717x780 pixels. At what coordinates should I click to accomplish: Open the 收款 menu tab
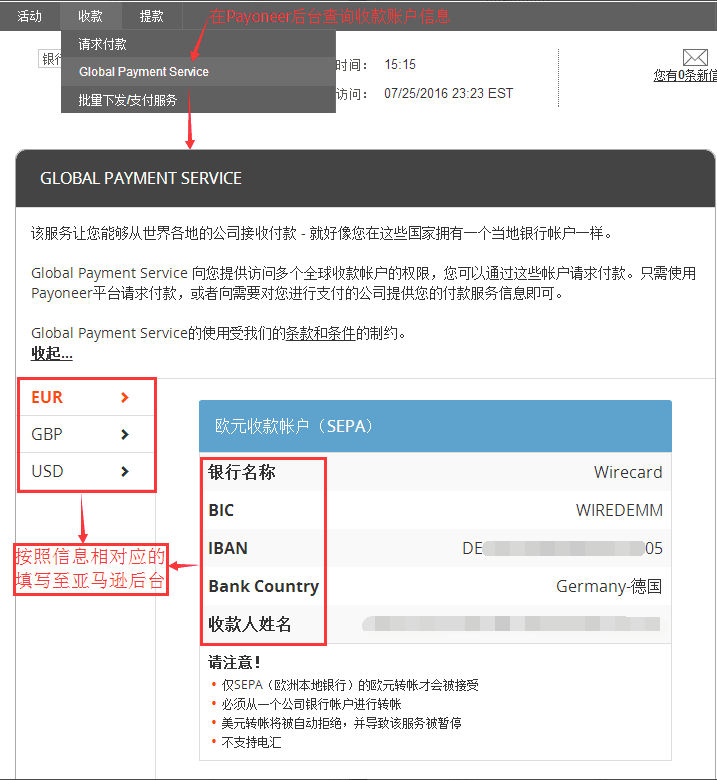[x=91, y=16]
